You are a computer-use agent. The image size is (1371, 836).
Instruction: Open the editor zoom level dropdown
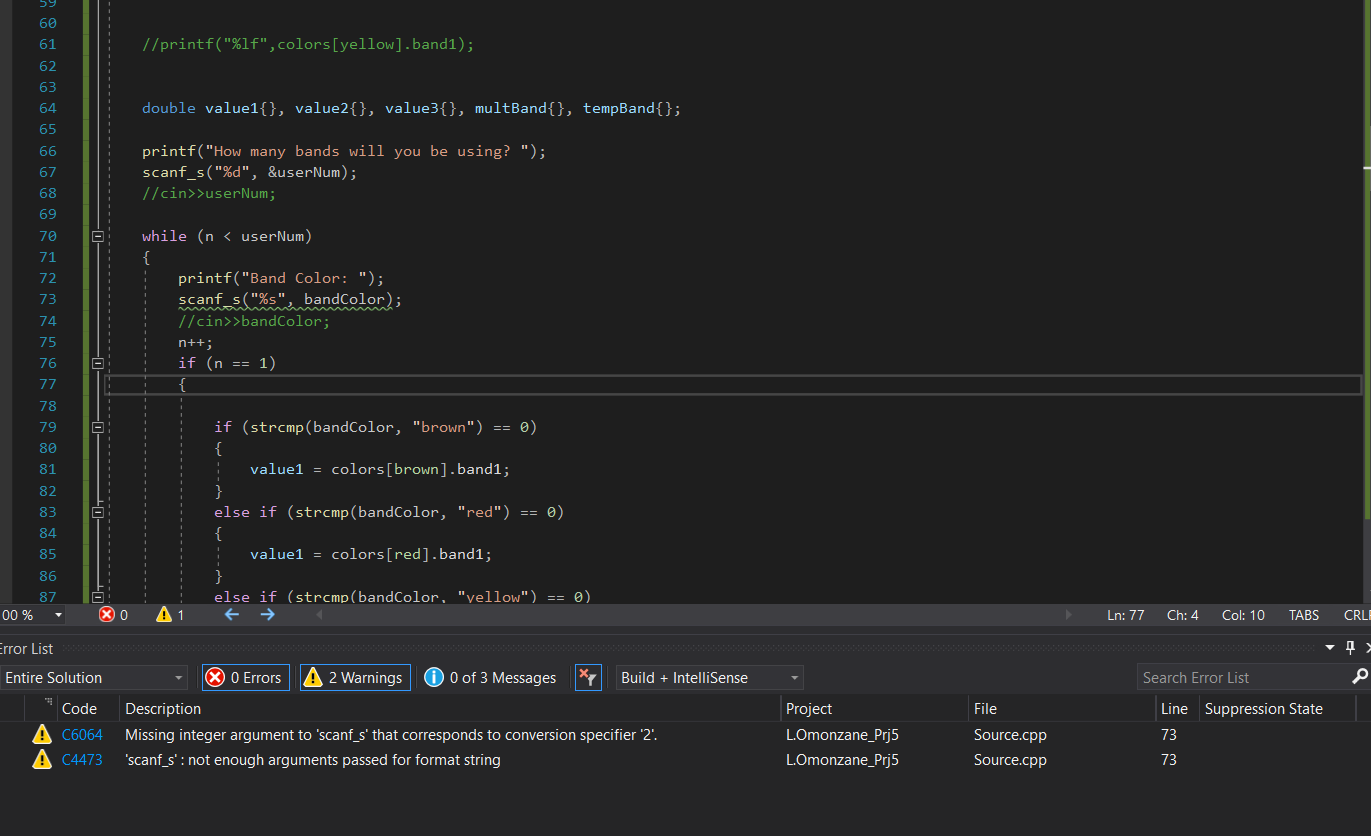[57, 614]
